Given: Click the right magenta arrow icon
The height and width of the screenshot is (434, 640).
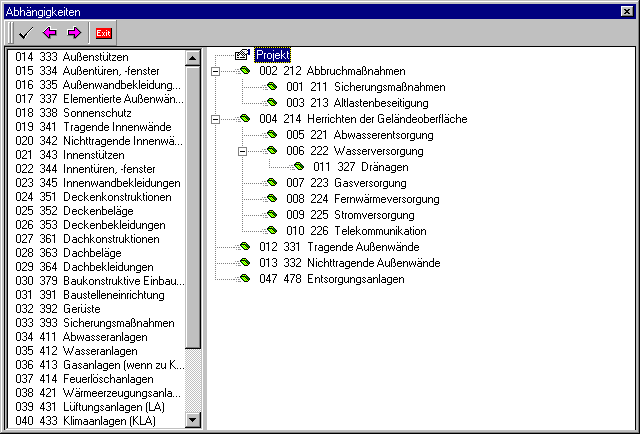Looking at the screenshot, I should 73,33.
